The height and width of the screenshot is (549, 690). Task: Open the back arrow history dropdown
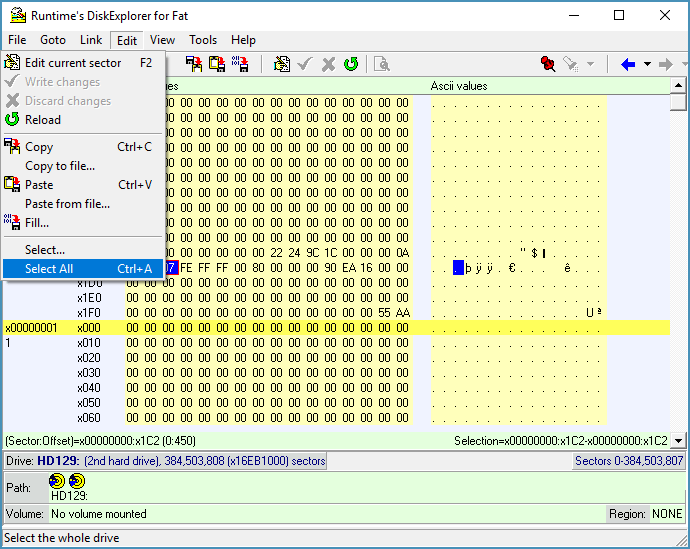click(x=647, y=64)
